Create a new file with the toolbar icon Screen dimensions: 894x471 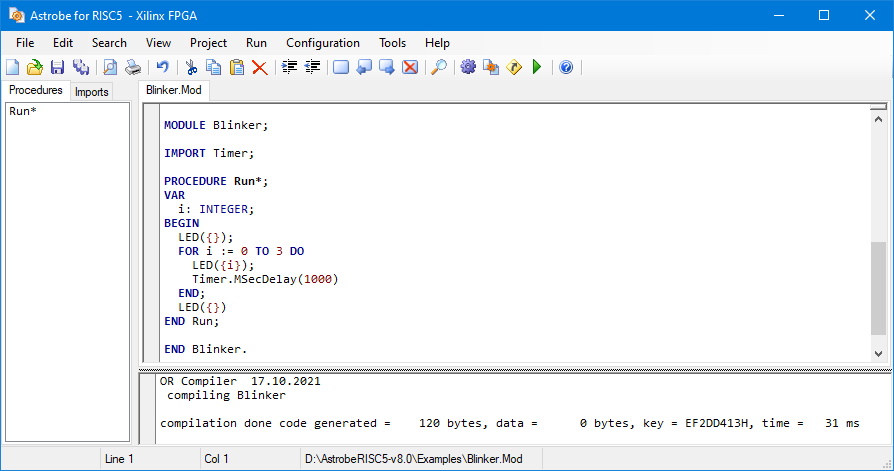click(x=13, y=67)
